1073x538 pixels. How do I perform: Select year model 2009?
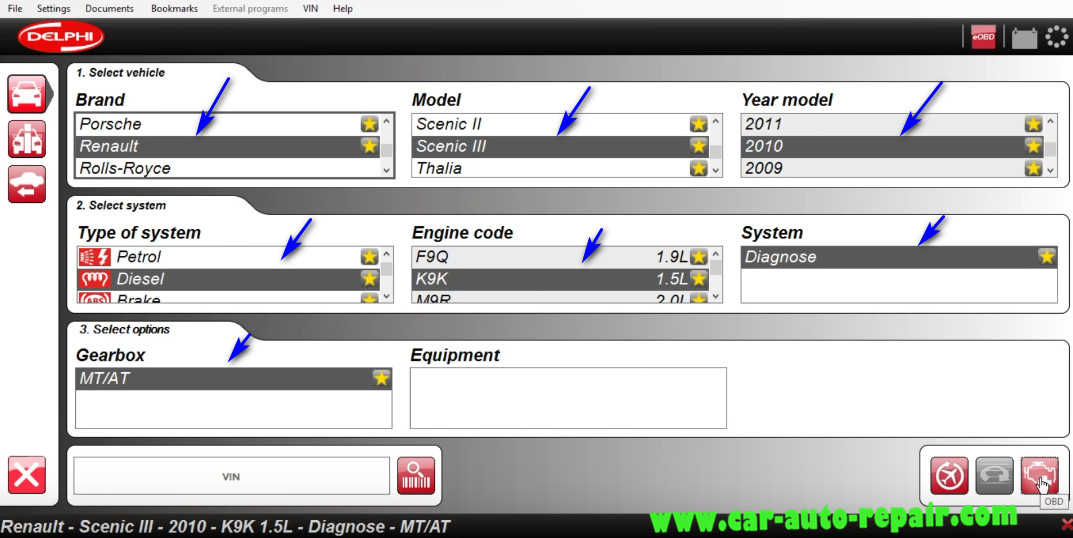893,168
